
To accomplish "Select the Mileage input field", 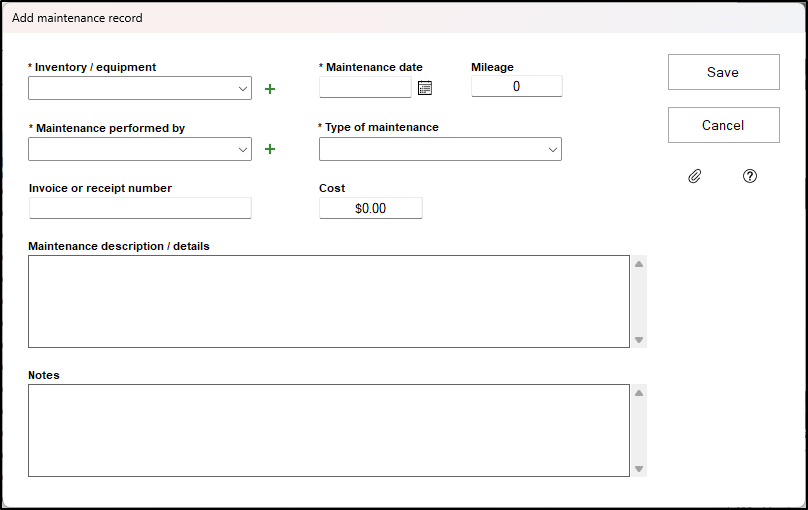I will (516, 87).
